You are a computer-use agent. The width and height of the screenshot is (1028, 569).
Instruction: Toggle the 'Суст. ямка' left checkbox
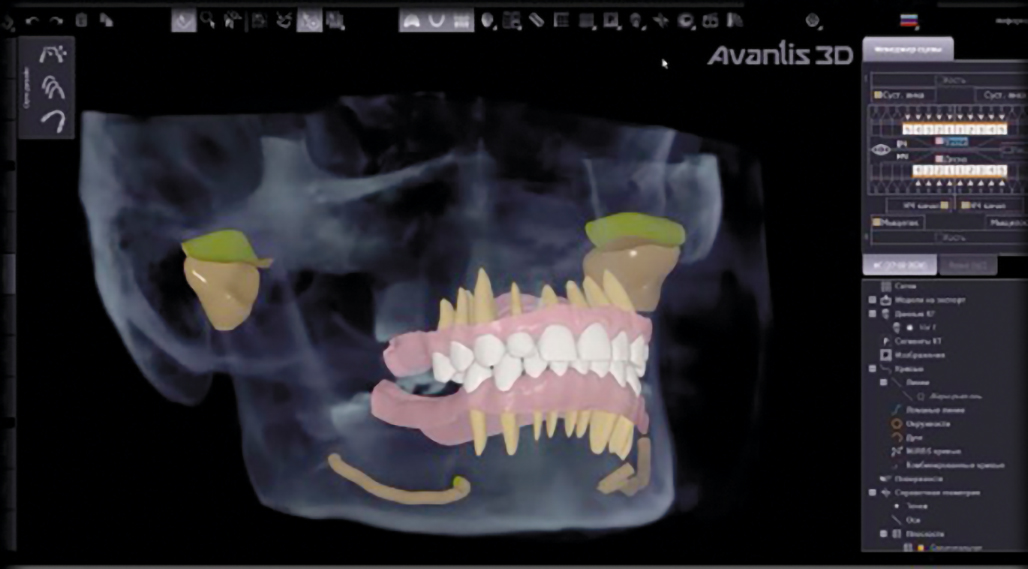point(878,95)
